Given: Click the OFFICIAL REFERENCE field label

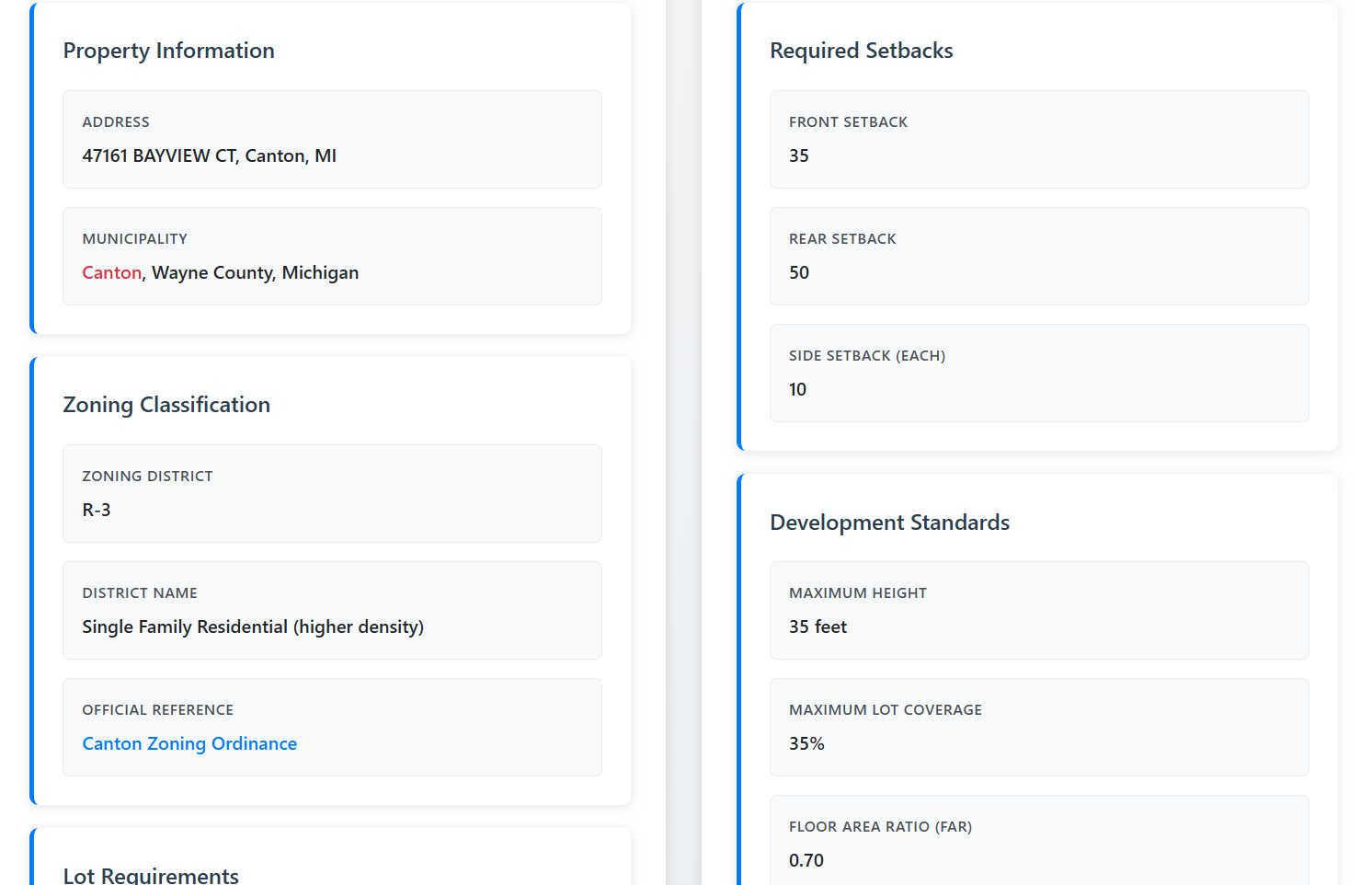Looking at the screenshot, I should 158,709.
